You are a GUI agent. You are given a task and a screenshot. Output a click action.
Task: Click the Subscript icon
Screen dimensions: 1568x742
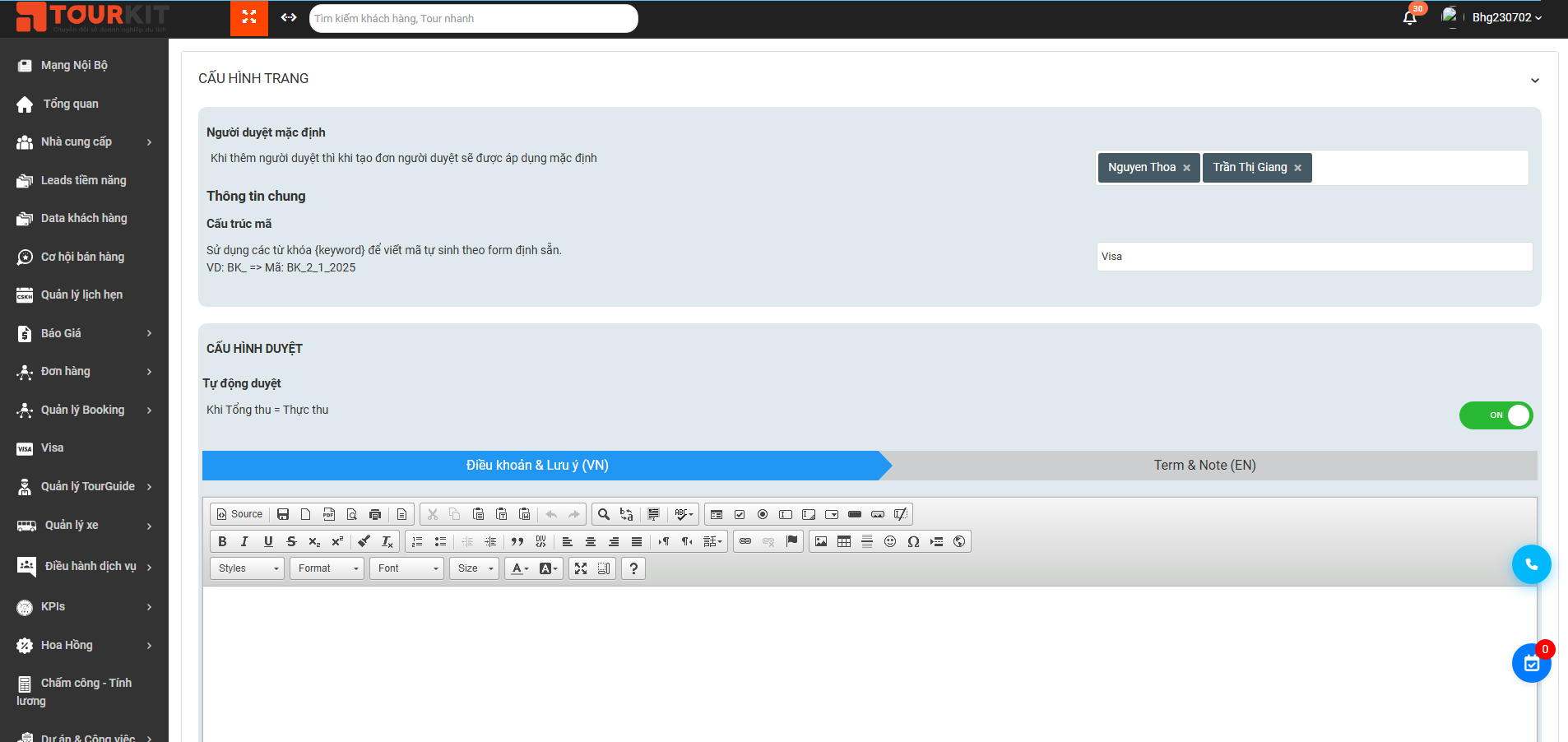(314, 541)
